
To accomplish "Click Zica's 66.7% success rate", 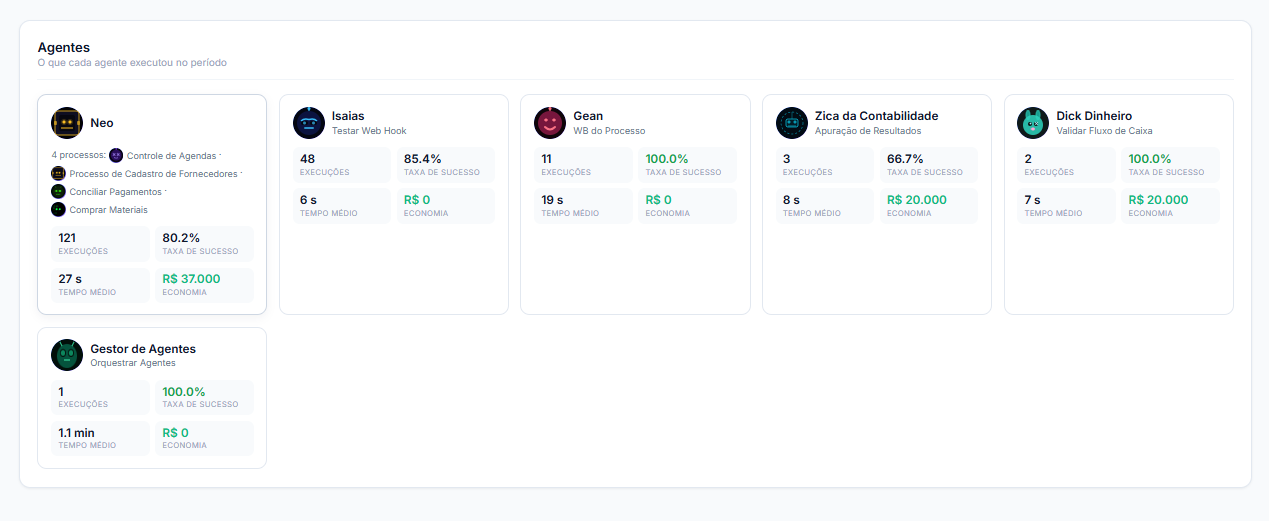I will [x=905, y=159].
